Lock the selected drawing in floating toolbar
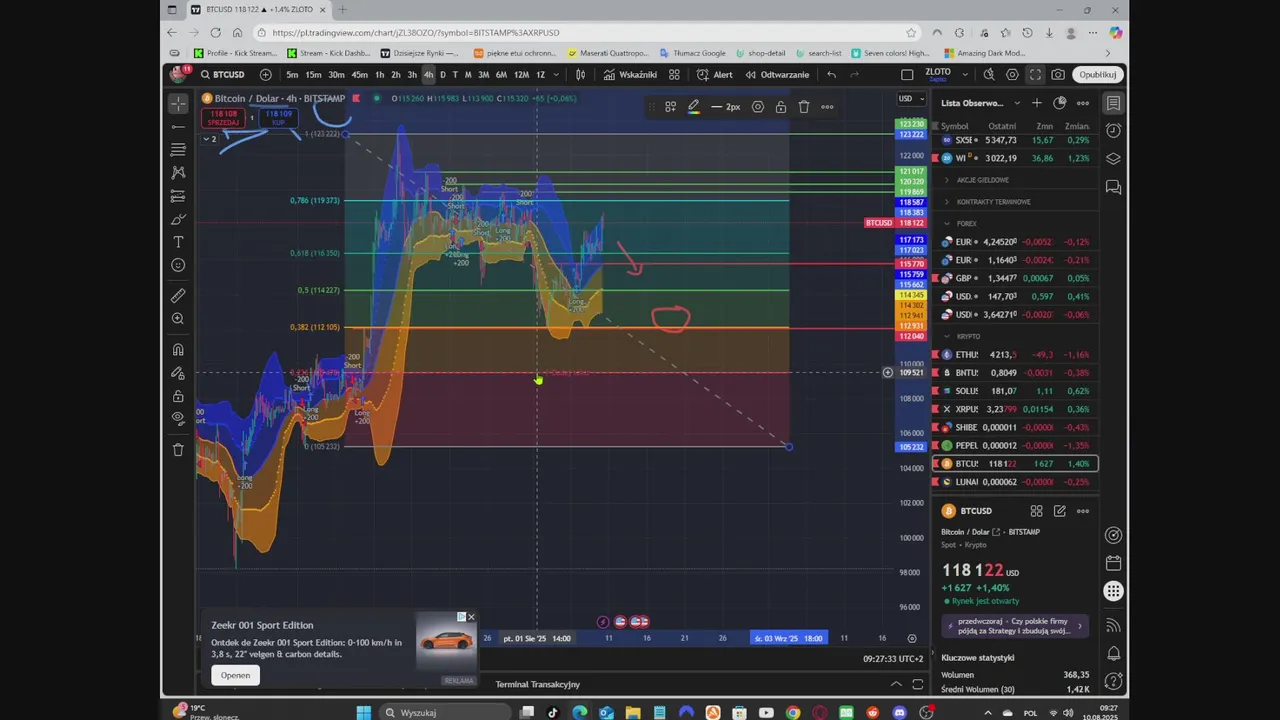This screenshot has width=1280, height=720. click(x=780, y=107)
